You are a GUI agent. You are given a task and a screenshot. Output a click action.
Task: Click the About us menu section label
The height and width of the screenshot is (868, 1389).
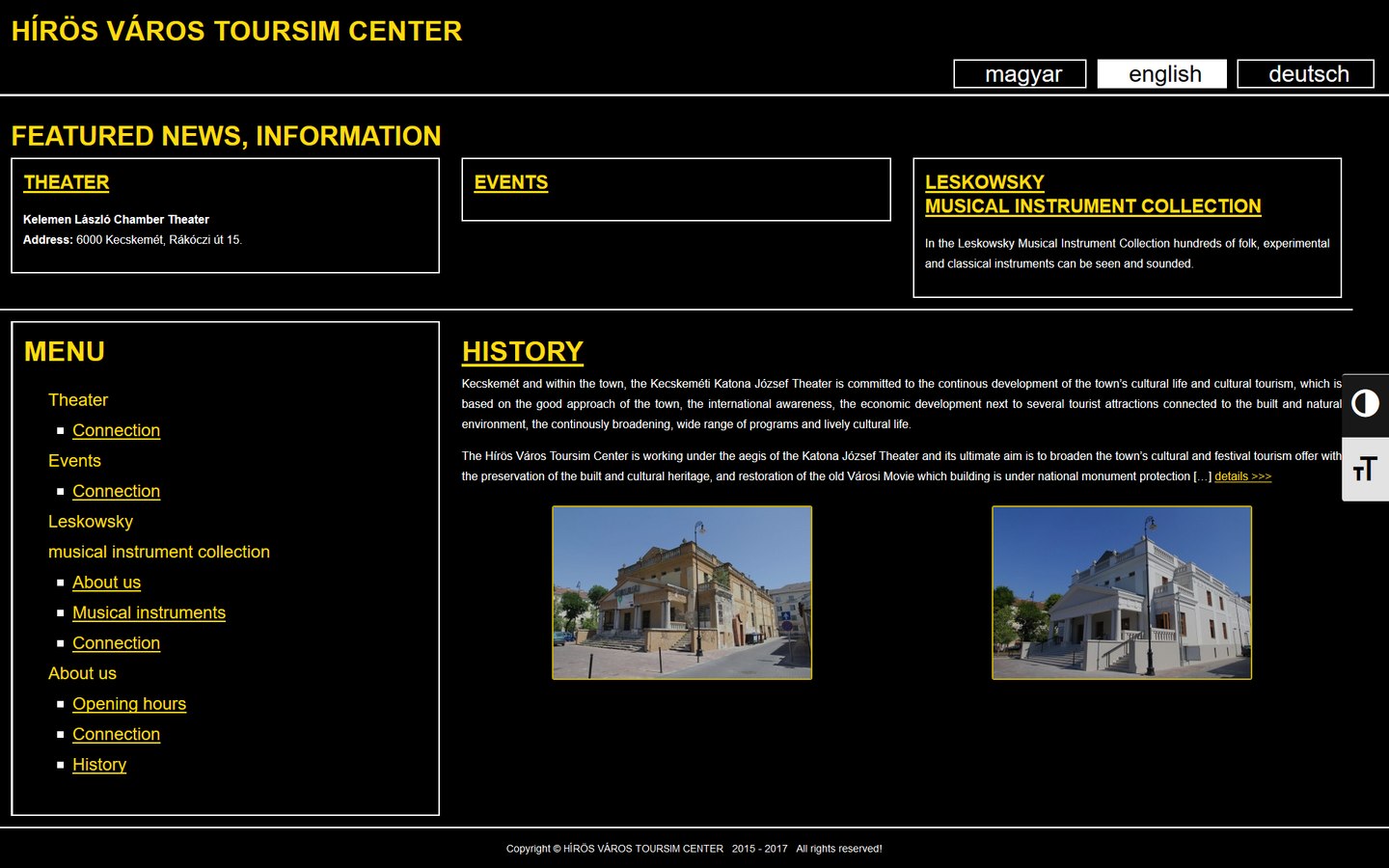(82, 673)
